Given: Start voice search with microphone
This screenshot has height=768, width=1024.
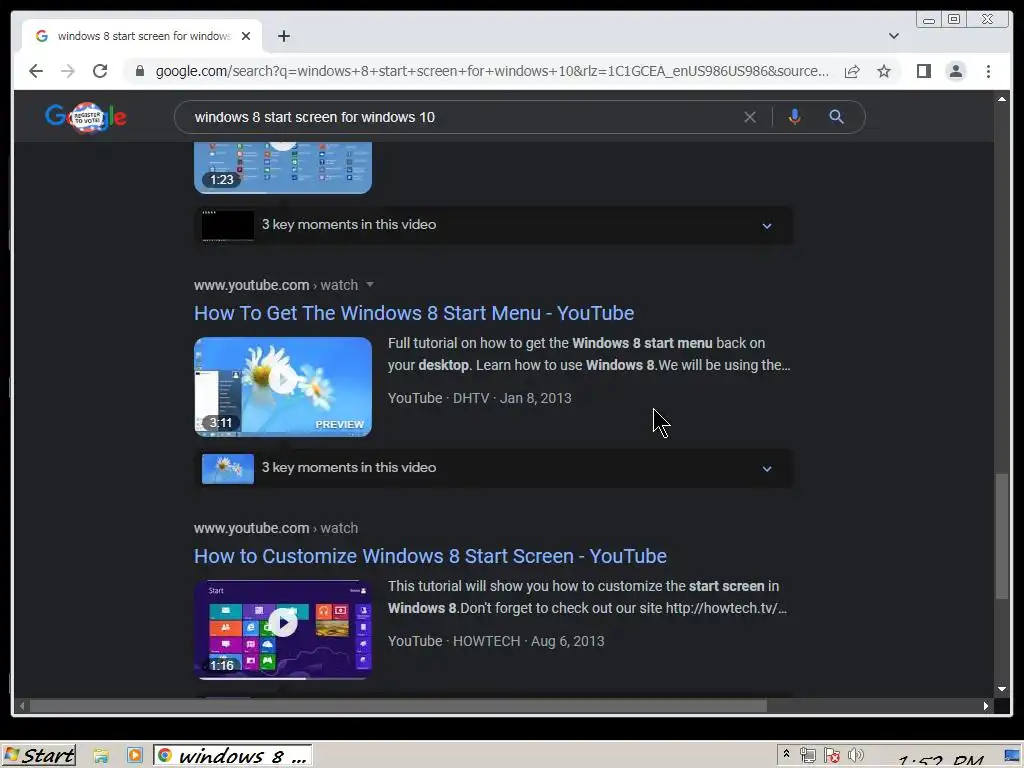Looking at the screenshot, I should (x=794, y=118).
